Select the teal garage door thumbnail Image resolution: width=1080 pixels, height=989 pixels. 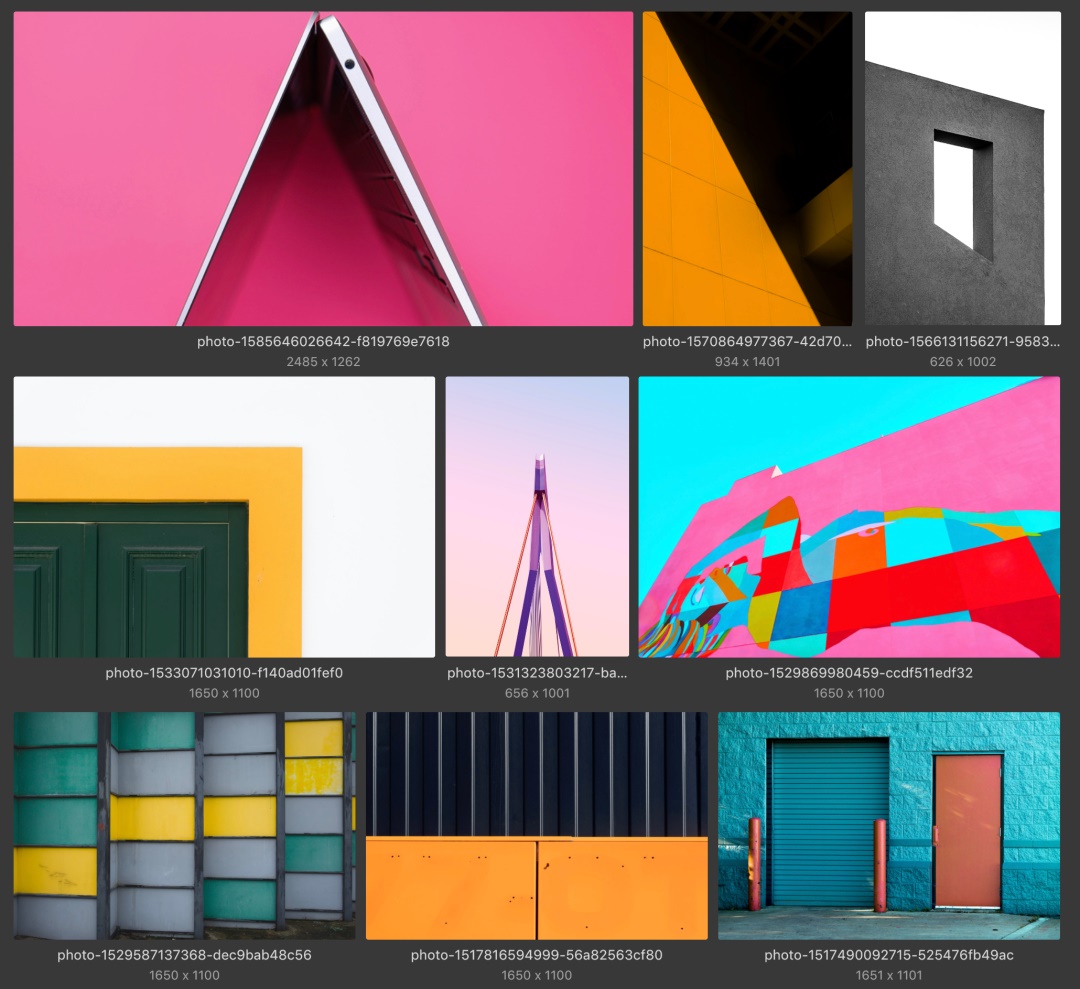(x=889, y=826)
